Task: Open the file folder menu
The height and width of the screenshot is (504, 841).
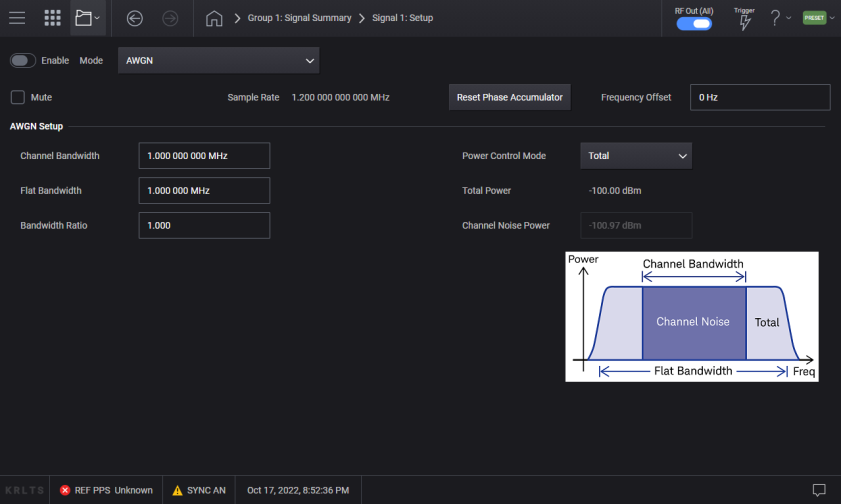Action: click(87, 18)
